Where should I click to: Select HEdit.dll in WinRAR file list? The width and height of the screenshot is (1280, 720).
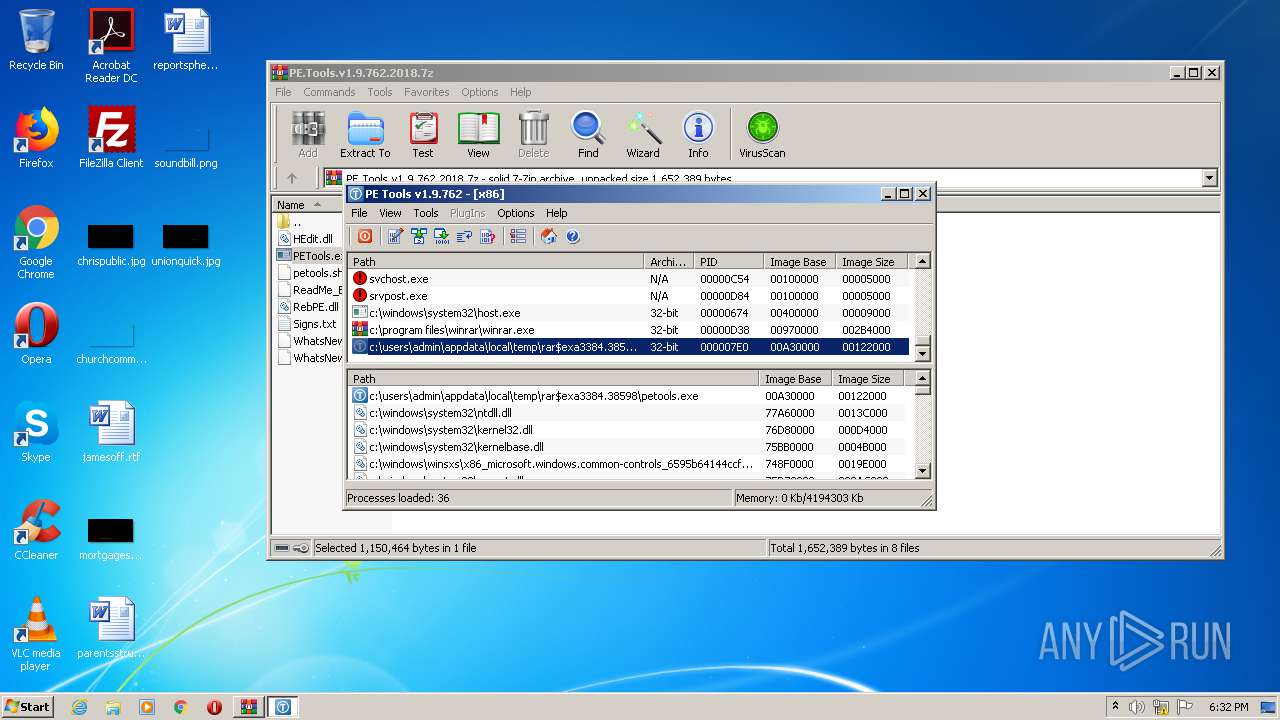(x=309, y=239)
